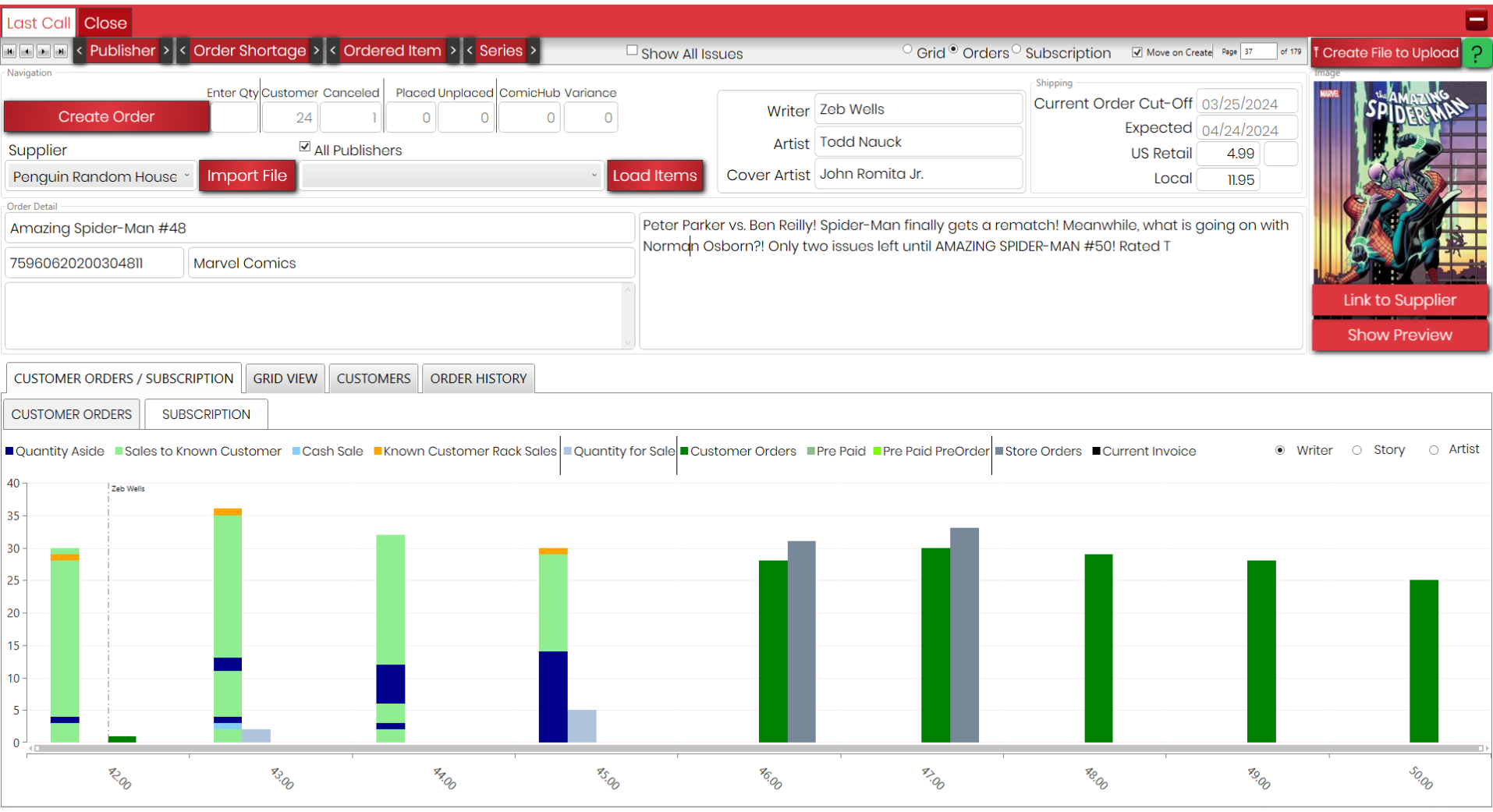The height and width of the screenshot is (812, 1493).
Task: Click the Amazing Spider-Man #48 title field
Action: tap(320, 229)
